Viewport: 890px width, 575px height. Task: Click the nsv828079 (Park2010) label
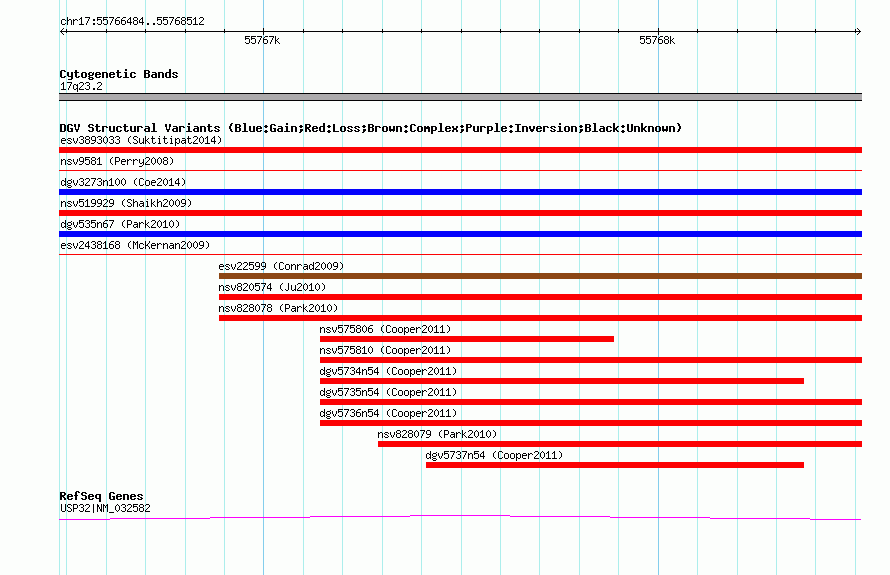coord(437,434)
